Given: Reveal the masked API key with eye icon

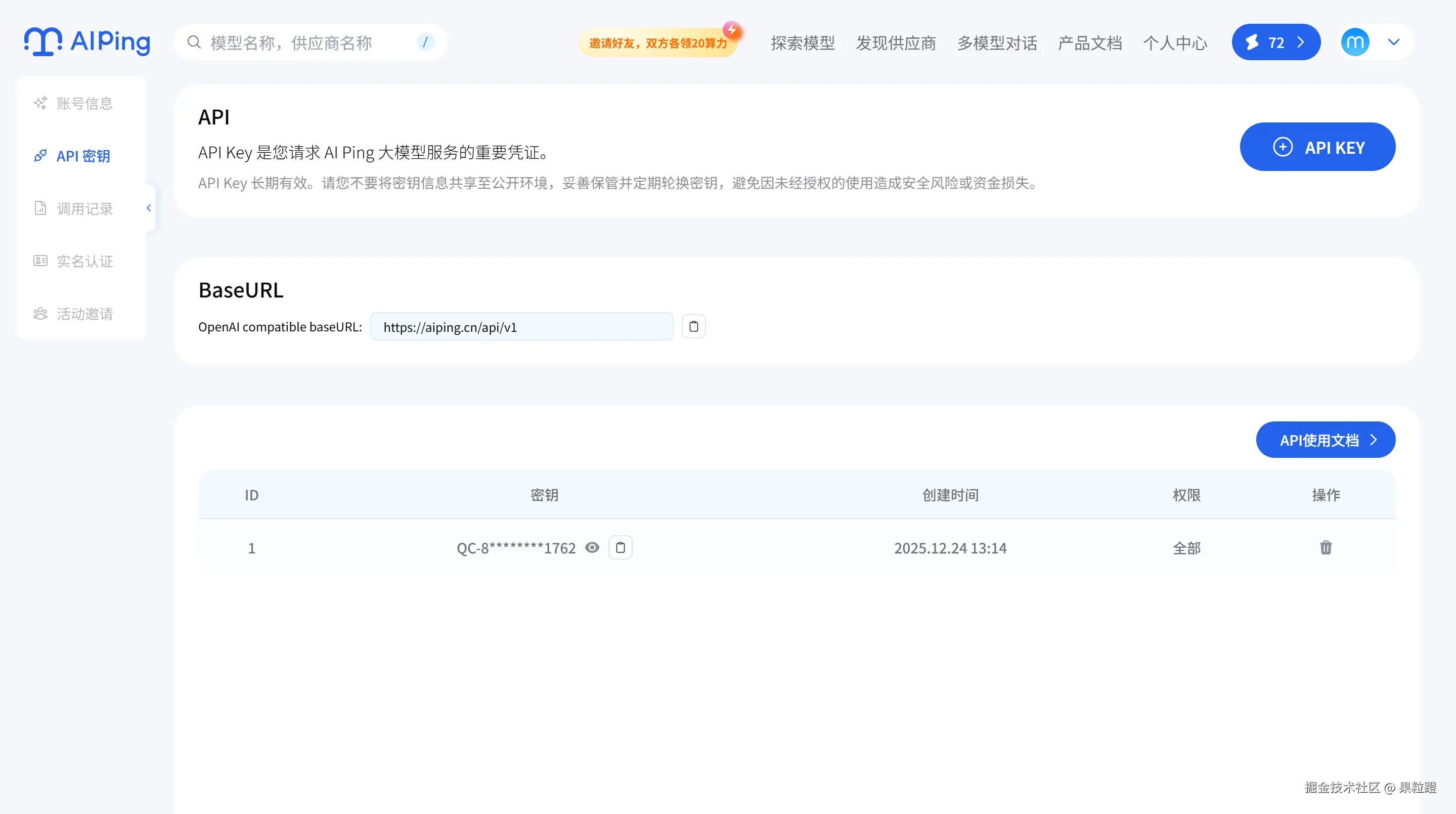Looking at the screenshot, I should coord(592,547).
